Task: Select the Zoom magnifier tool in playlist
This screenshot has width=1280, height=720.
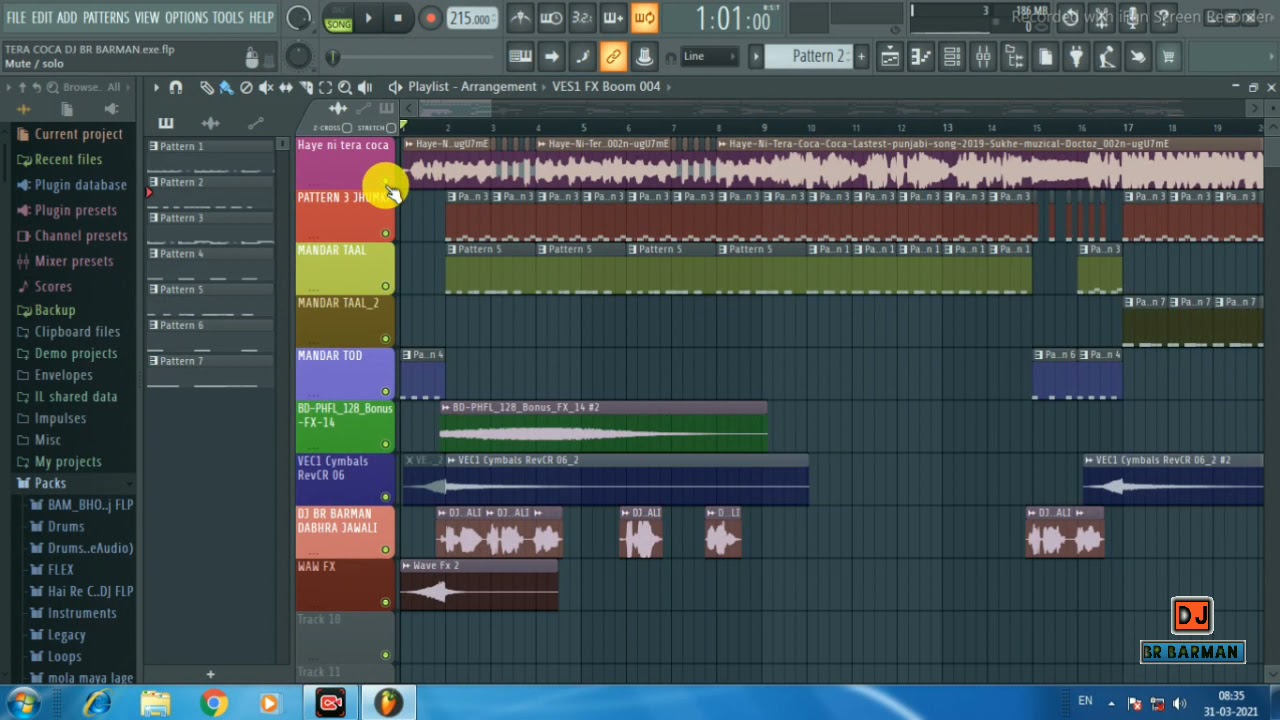Action: point(345,87)
